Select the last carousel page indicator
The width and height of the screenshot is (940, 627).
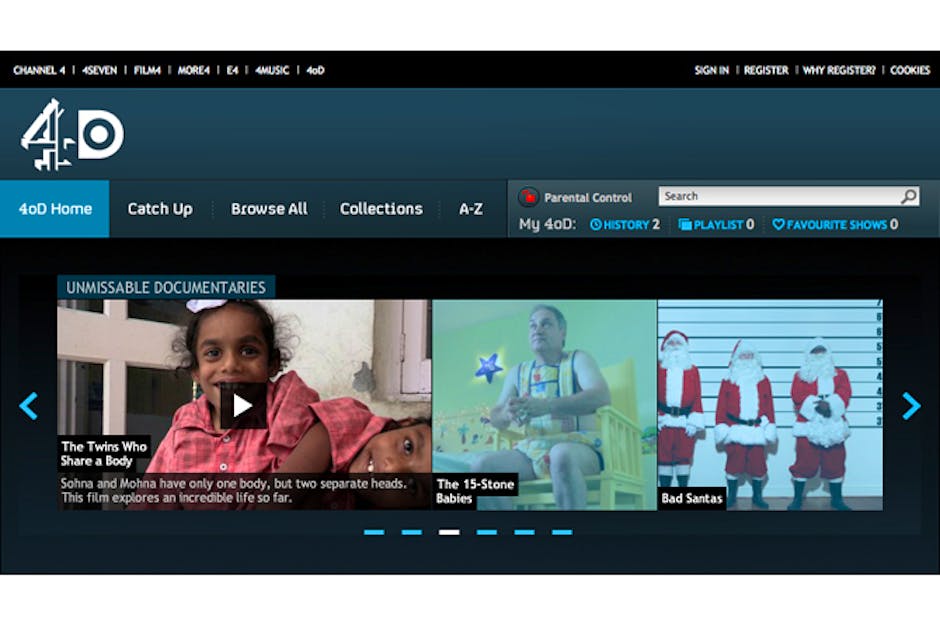coord(562,532)
